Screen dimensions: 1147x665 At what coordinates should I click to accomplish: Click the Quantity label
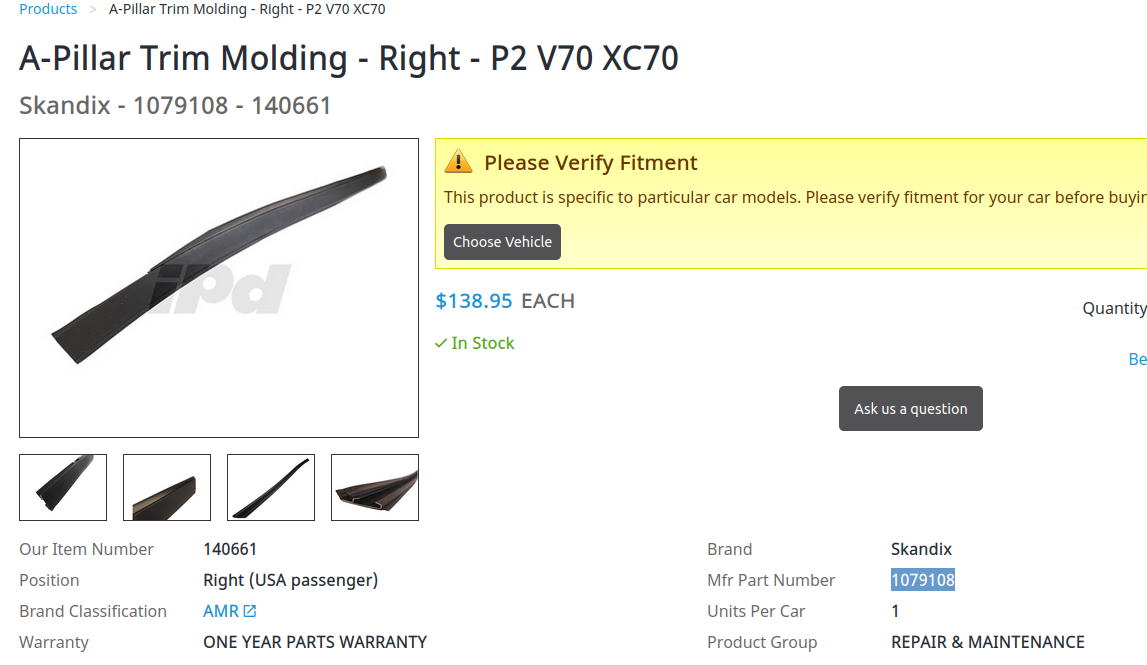pyautogui.click(x=1114, y=308)
